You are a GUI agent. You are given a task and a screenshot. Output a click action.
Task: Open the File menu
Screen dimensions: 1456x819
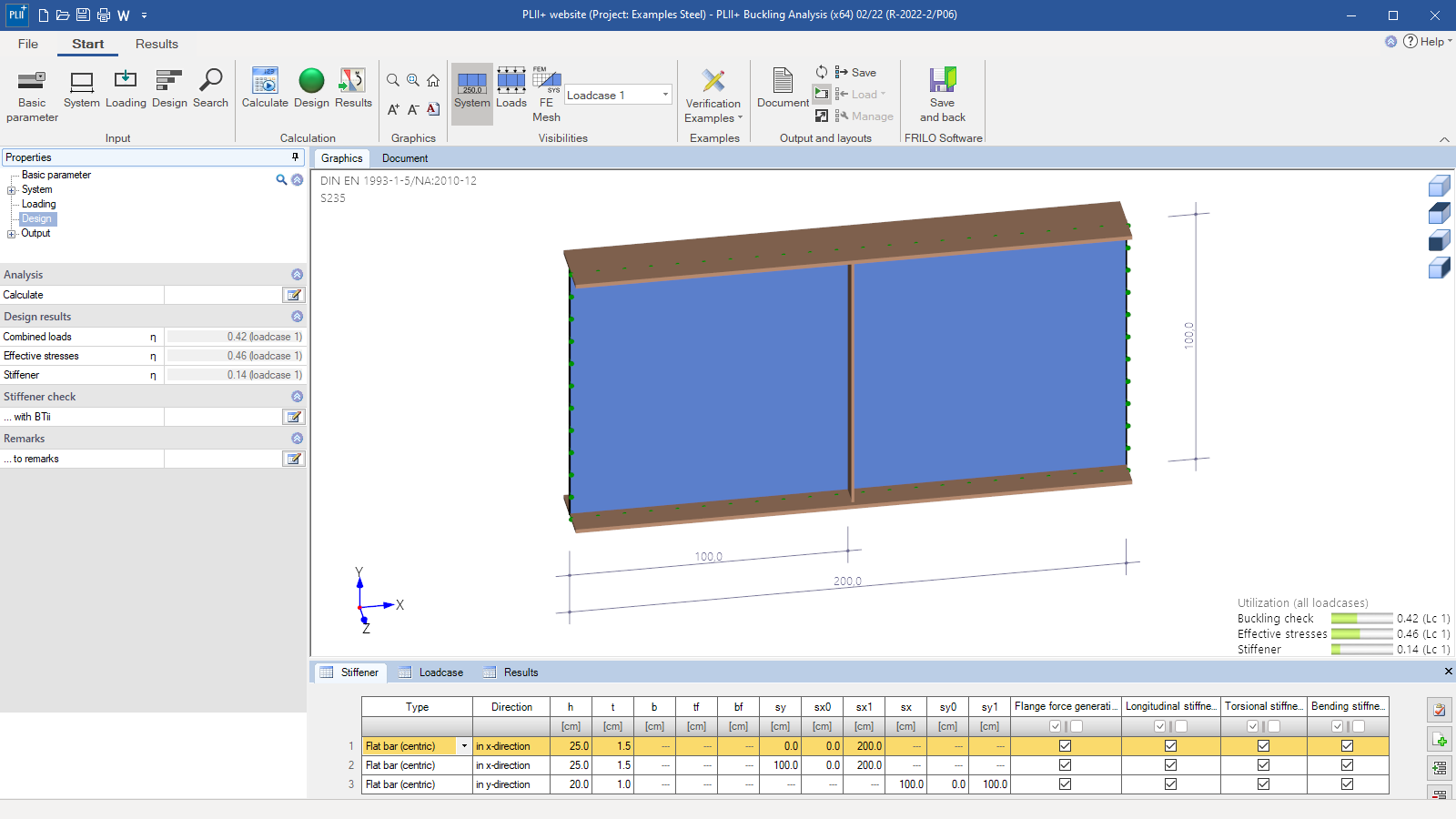tap(28, 44)
